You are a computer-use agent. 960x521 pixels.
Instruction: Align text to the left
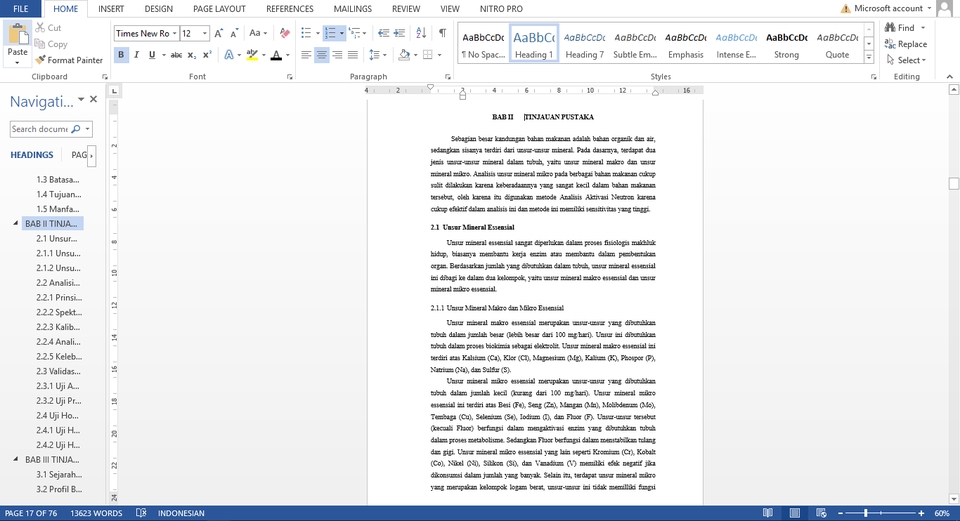(x=306, y=55)
